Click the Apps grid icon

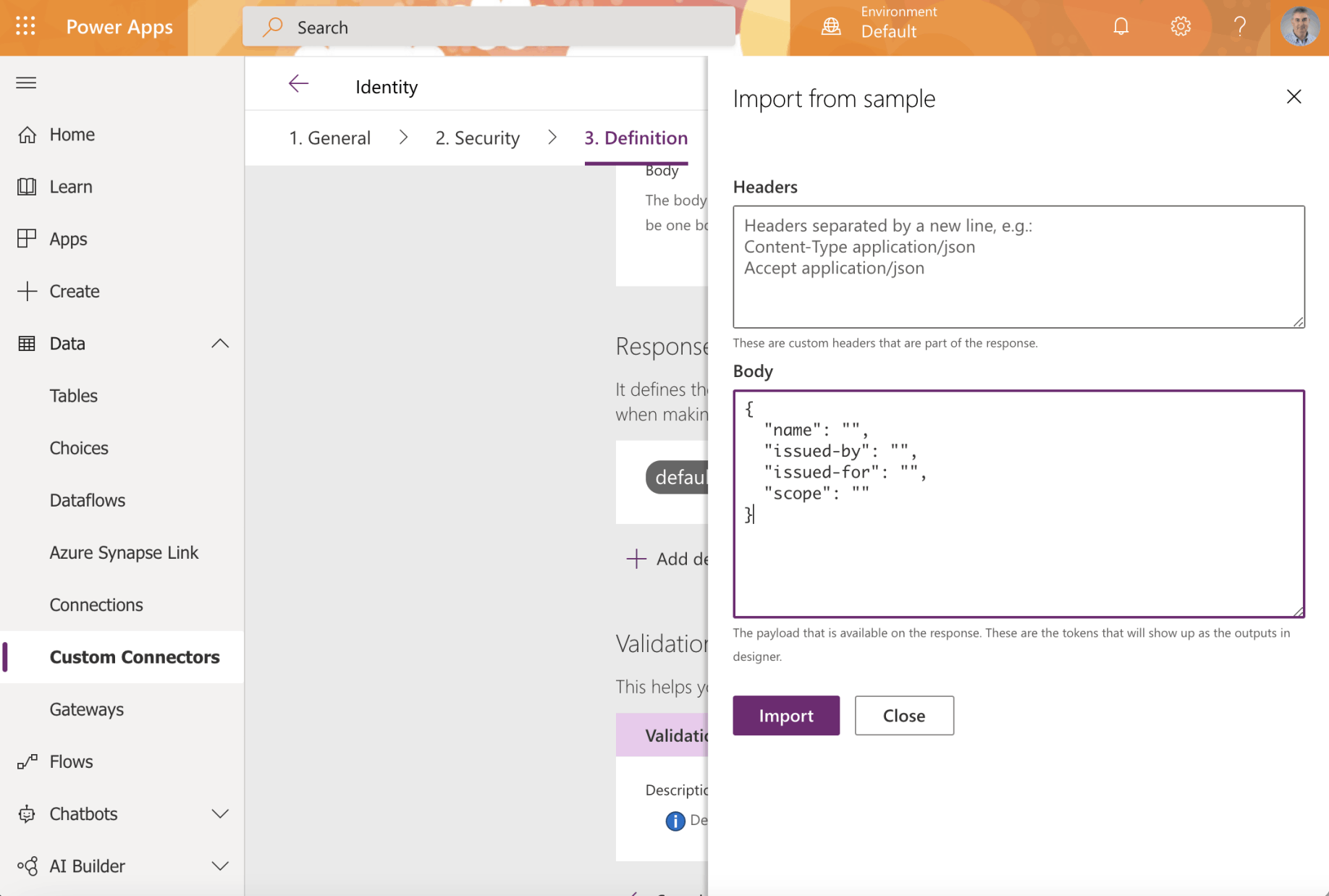click(27, 239)
